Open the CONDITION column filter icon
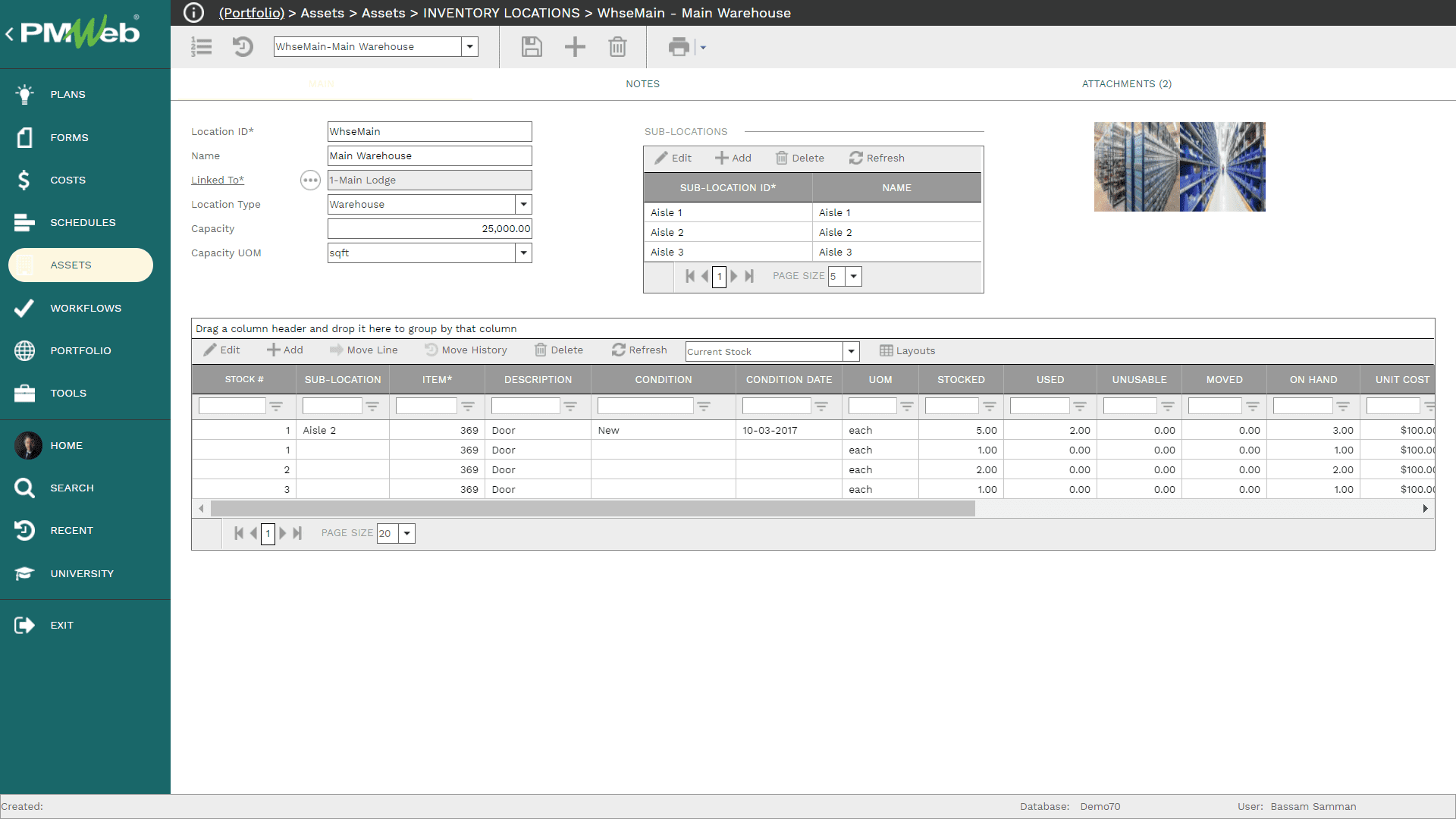The width and height of the screenshot is (1456, 819). 704,406
